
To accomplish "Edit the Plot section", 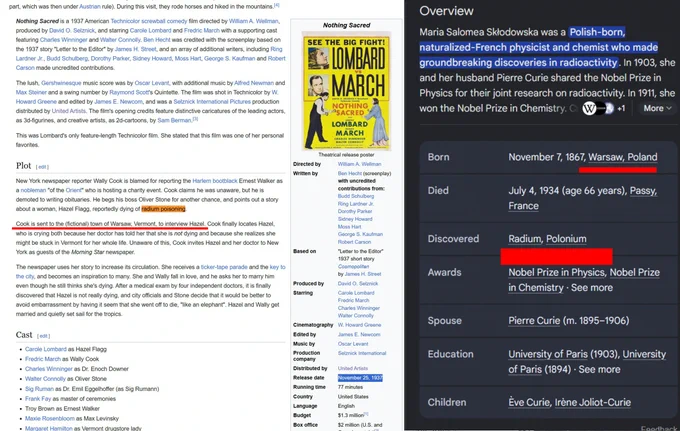I will tap(42, 167).
